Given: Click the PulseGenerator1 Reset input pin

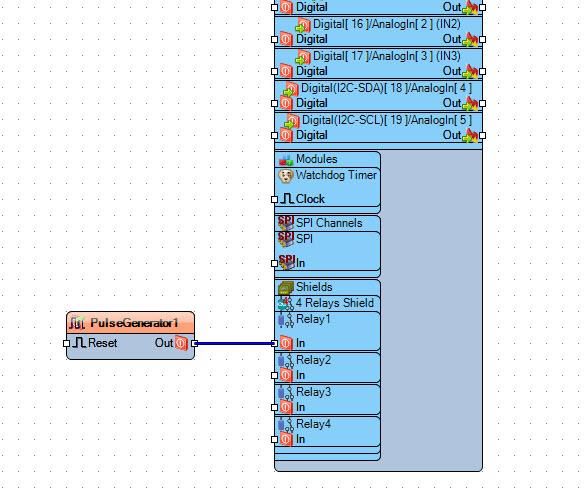Looking at the screenshot, I should coord(67,343).
